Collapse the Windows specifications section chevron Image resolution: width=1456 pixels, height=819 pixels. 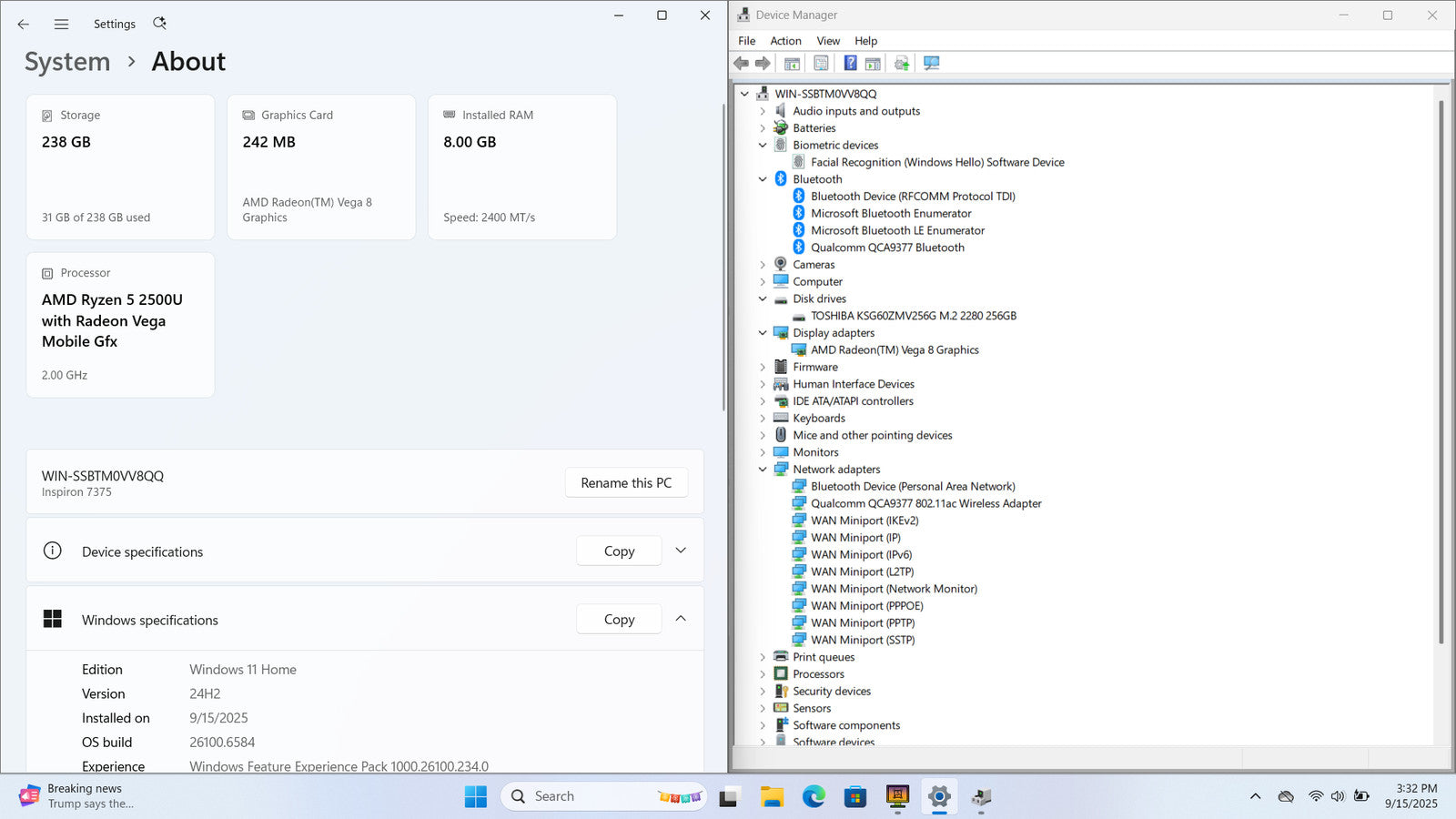(x=681, y=619)
